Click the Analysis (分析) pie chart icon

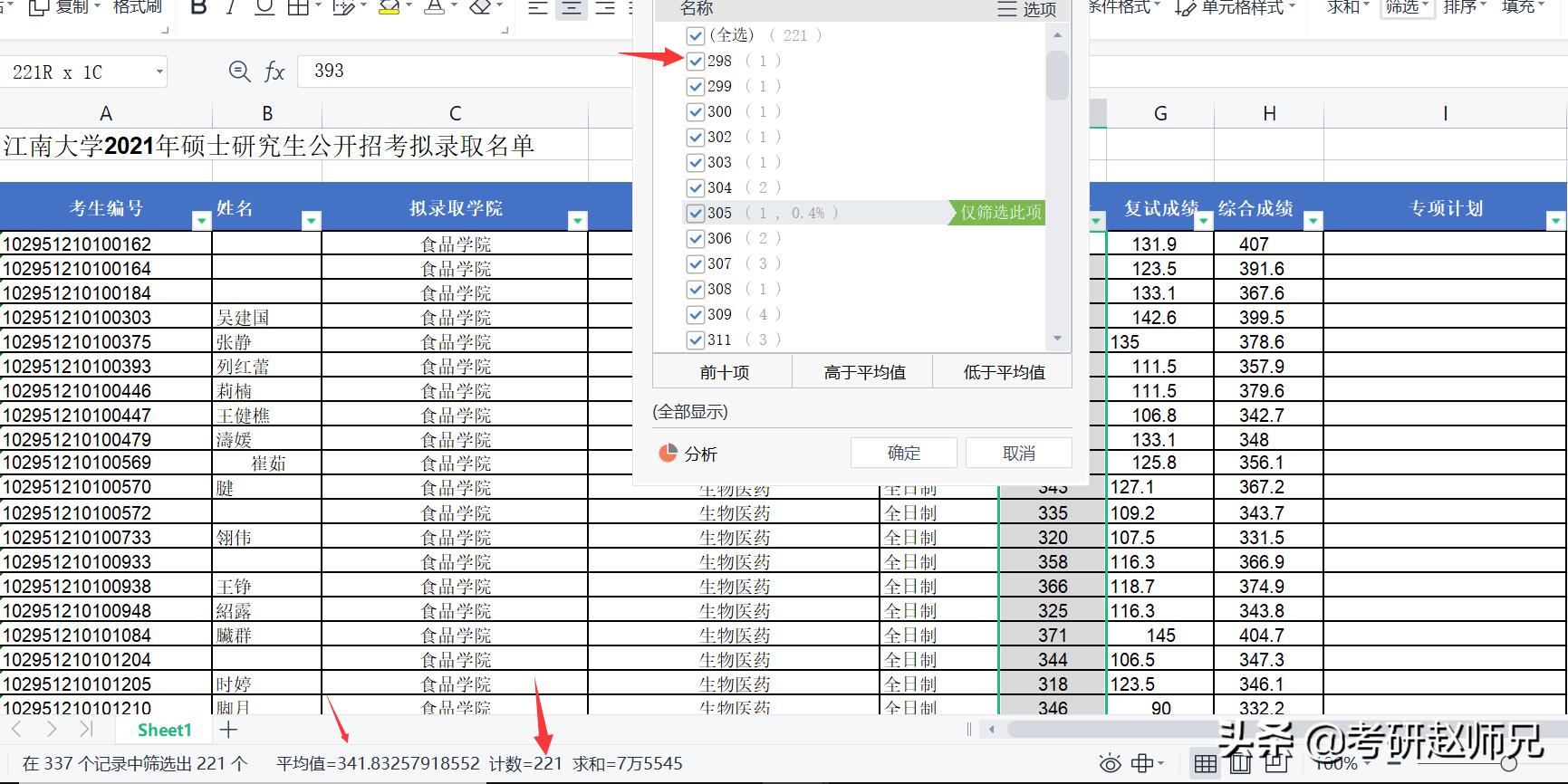pyautogui.click(x=669, y=453)
